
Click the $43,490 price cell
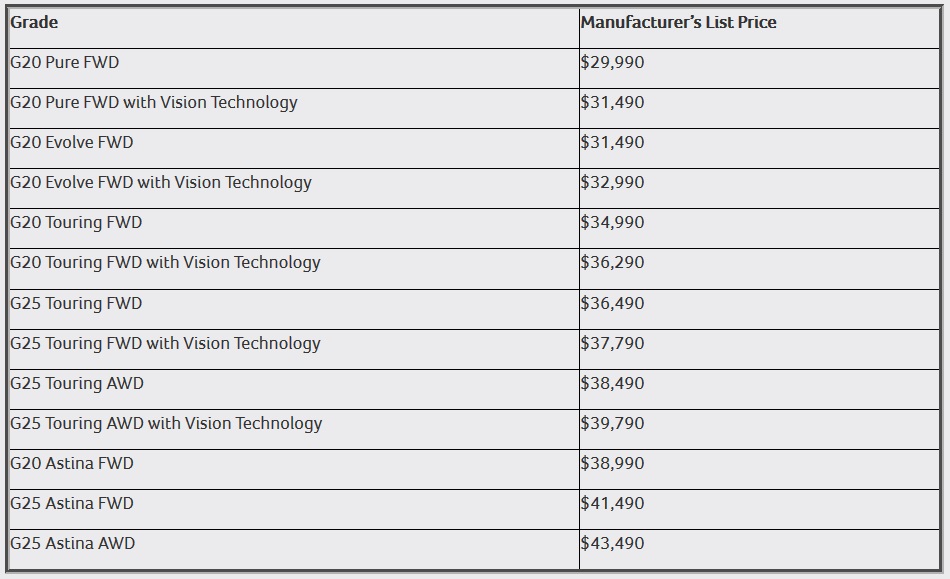coord(613,543)
